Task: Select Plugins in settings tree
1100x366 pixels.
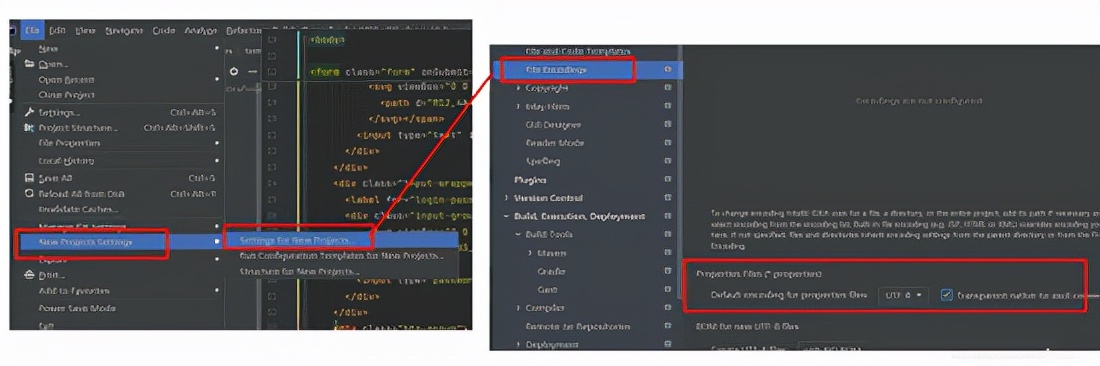Action: click(x=531, y=180)
